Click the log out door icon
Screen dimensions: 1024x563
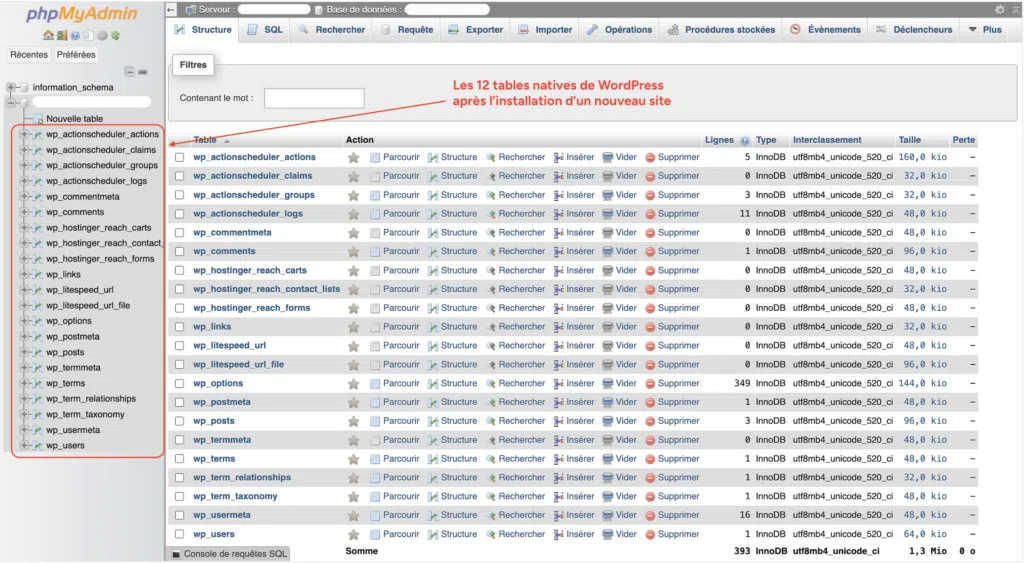coord(61,35)
